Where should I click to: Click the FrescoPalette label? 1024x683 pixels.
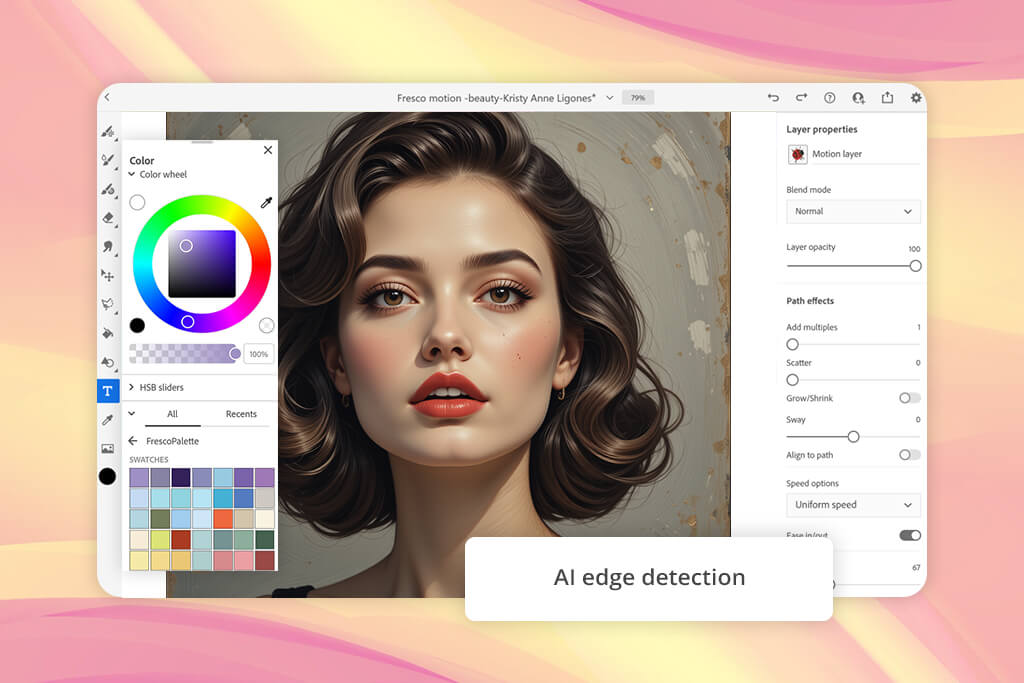[x=172, y=441]
